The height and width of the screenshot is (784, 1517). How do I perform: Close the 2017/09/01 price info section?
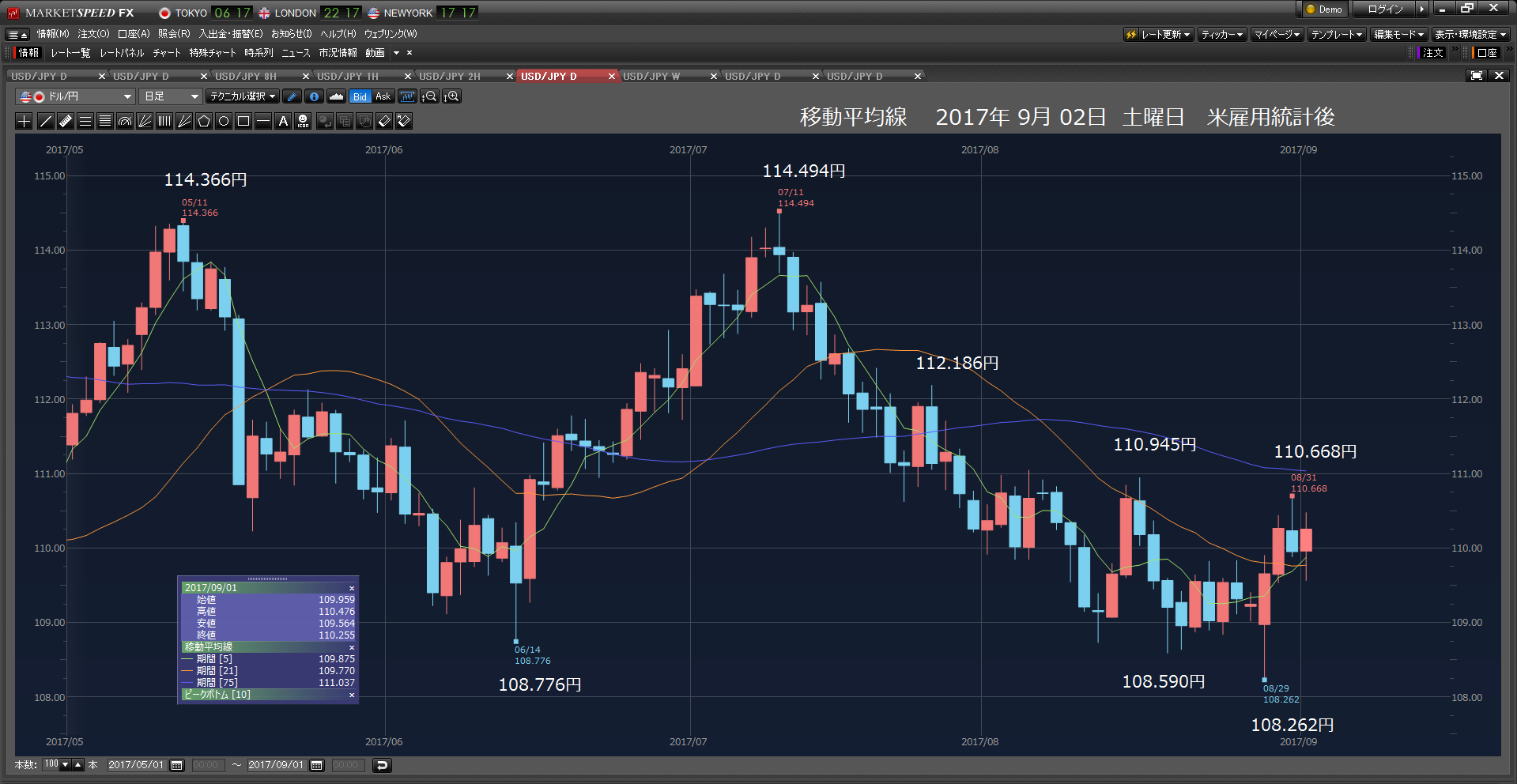tap(352, 588)
